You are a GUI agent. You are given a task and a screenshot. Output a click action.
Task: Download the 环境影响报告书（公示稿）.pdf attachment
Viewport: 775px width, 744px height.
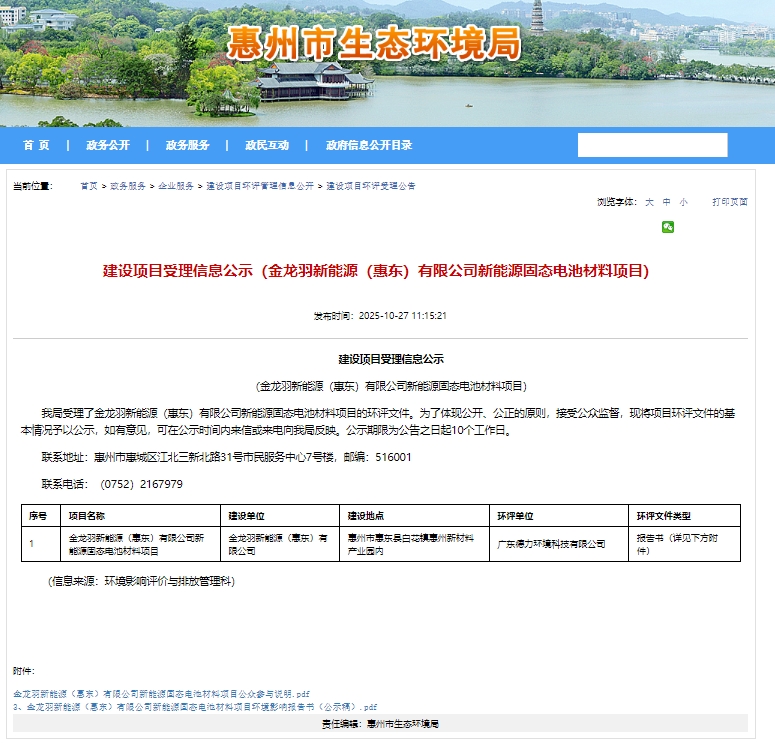pyautogui.click(x=195, y=707)
